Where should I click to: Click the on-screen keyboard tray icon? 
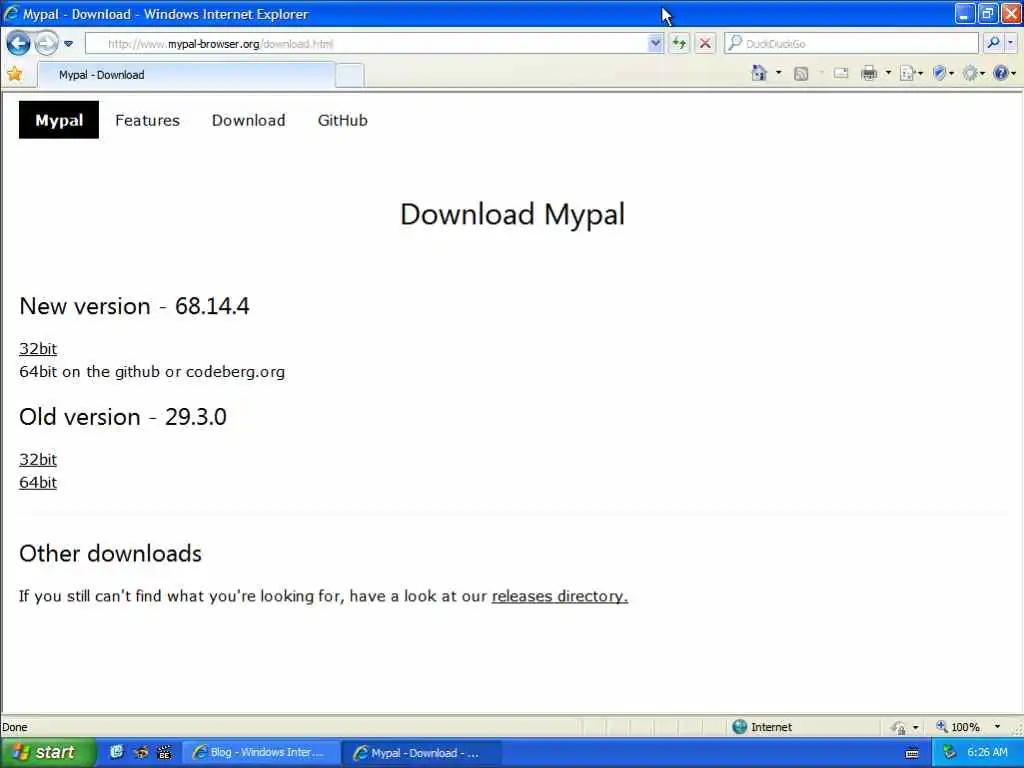coord(912,753)
